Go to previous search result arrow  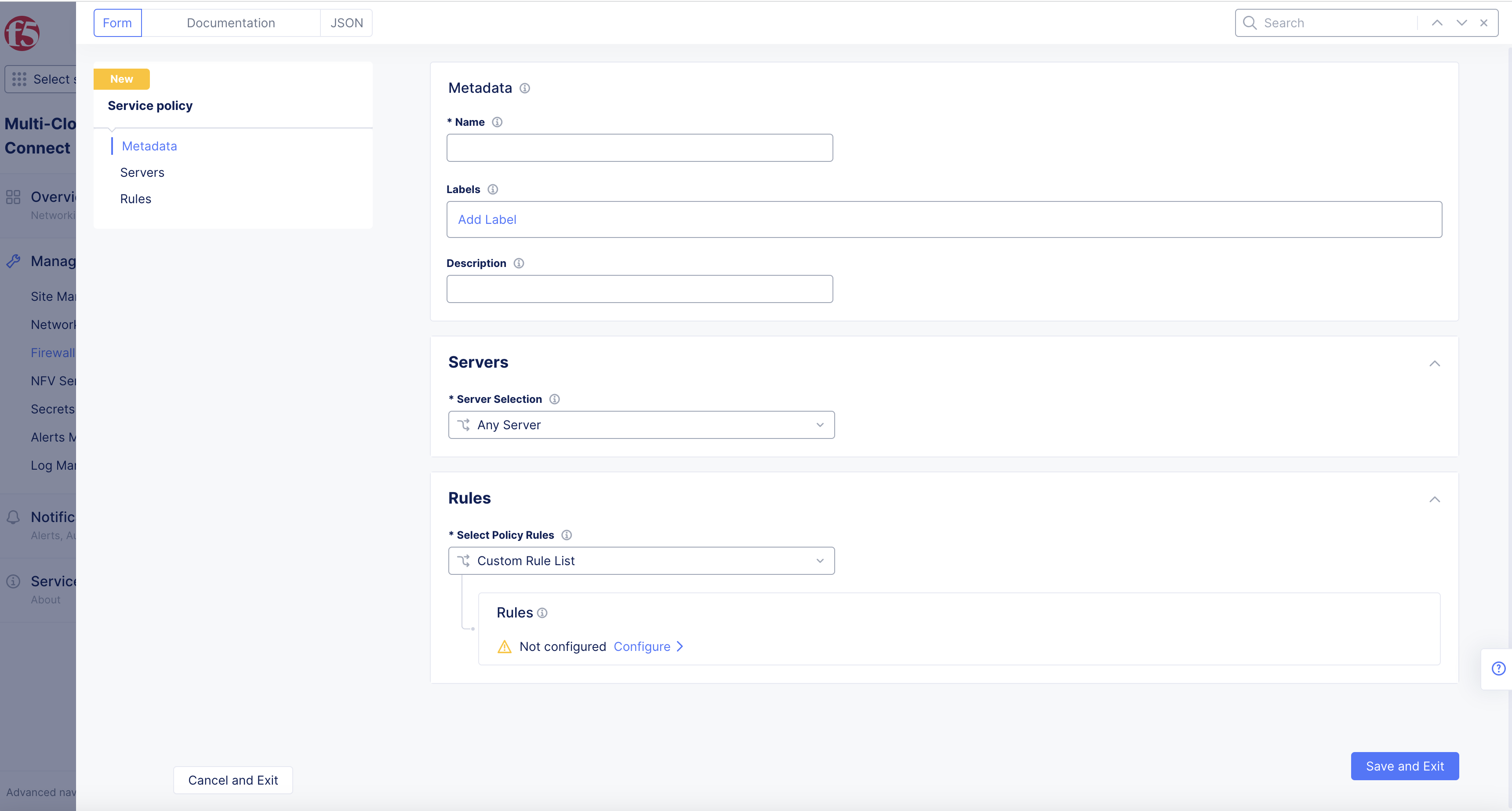(1437, 23)
